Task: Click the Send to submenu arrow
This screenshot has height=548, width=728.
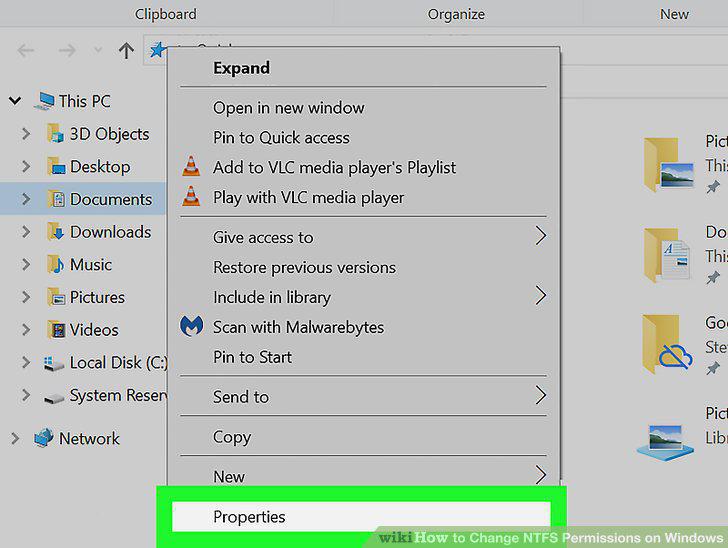Action: (540, 395)
